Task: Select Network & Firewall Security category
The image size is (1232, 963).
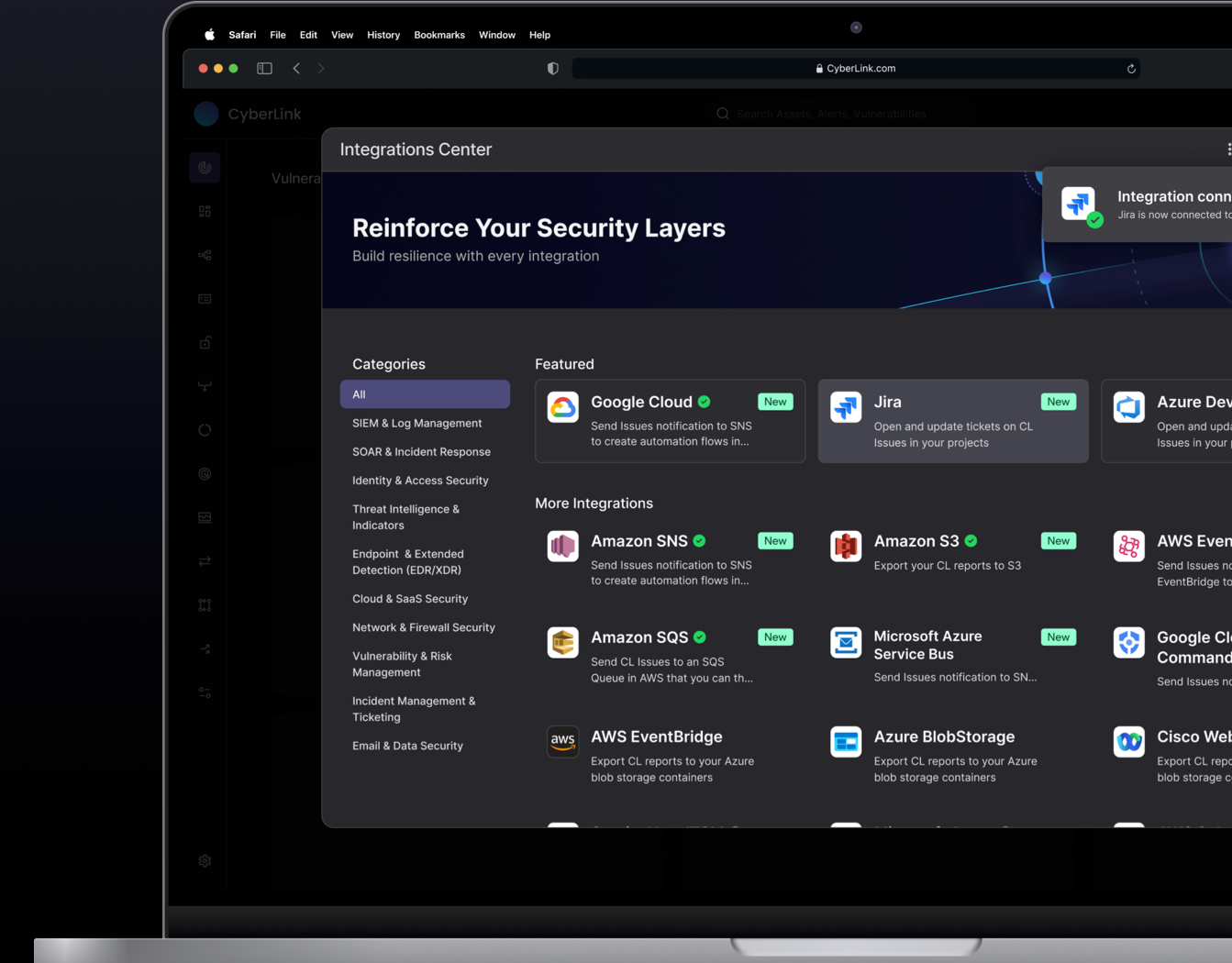Action: pyautogui.click(x=424, y=626)
